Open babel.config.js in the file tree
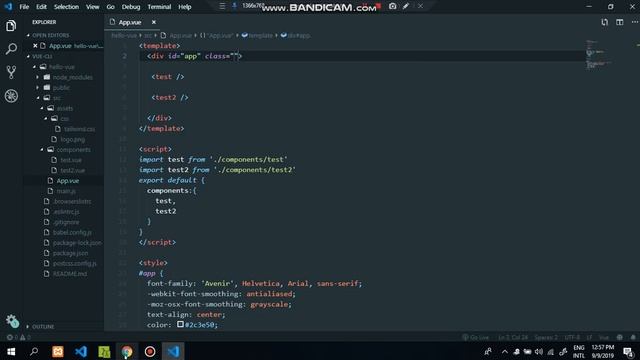This screenshot has width=640, height=360. tap(72, 232)
